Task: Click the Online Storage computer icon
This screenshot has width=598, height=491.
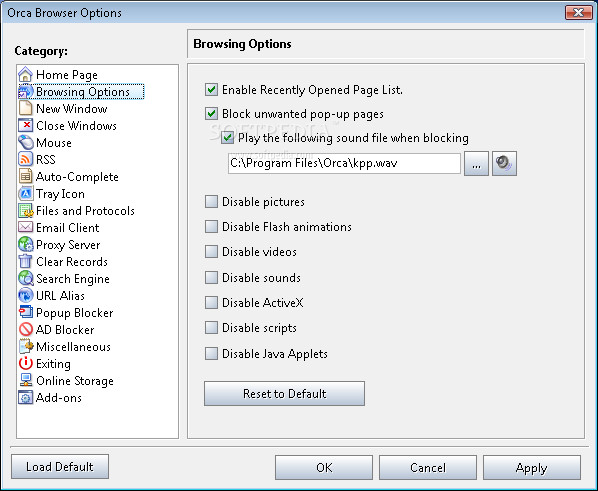Action: pyautogui.click(x=26, y=380)
